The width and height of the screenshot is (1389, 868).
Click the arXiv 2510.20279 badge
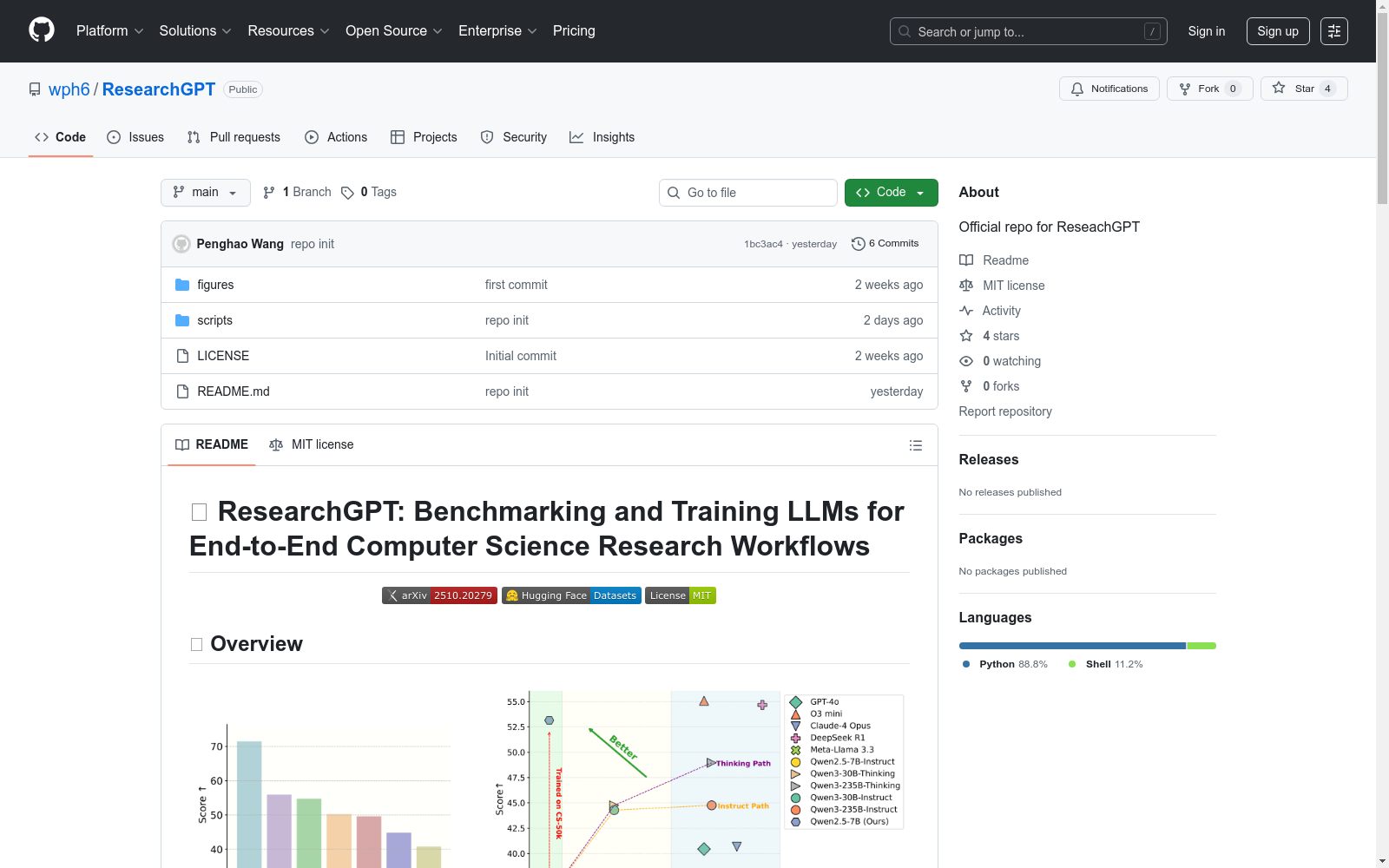439,595
